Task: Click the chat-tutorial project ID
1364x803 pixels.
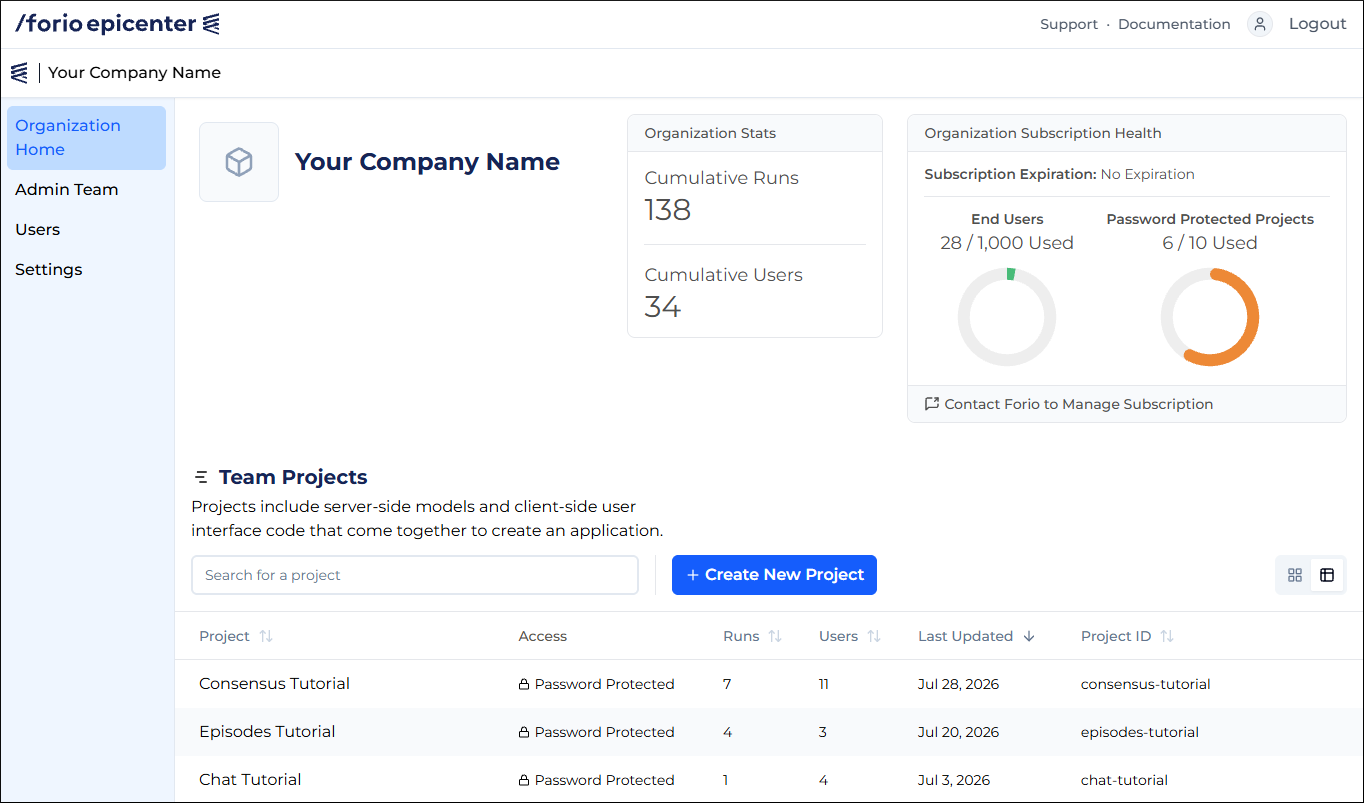Action: [1124, 780]
